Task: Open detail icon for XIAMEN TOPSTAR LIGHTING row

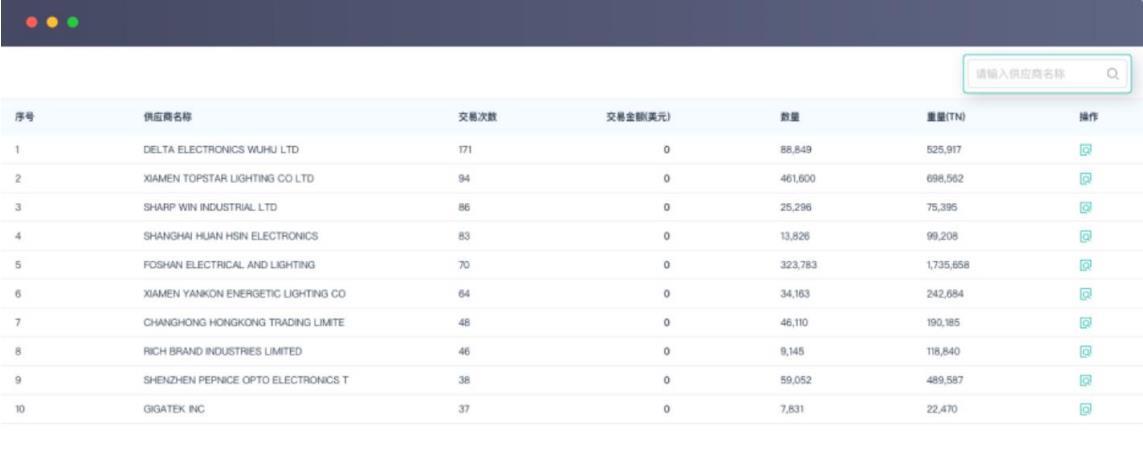Action: tap(1085, 178)
